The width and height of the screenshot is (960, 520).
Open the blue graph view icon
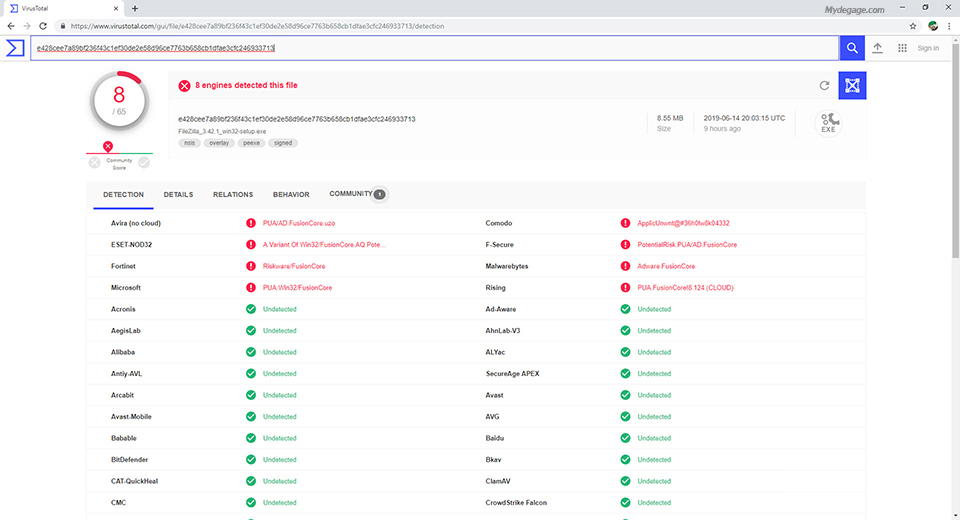coord(852,85)
